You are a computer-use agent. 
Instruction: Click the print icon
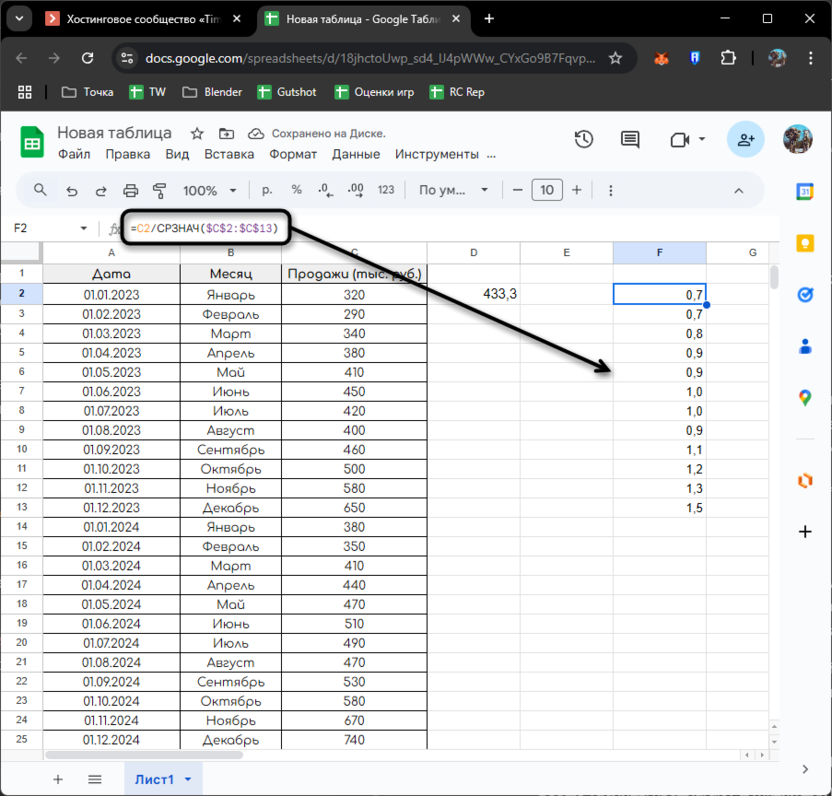pyautogui.click(x=130, y=190)
